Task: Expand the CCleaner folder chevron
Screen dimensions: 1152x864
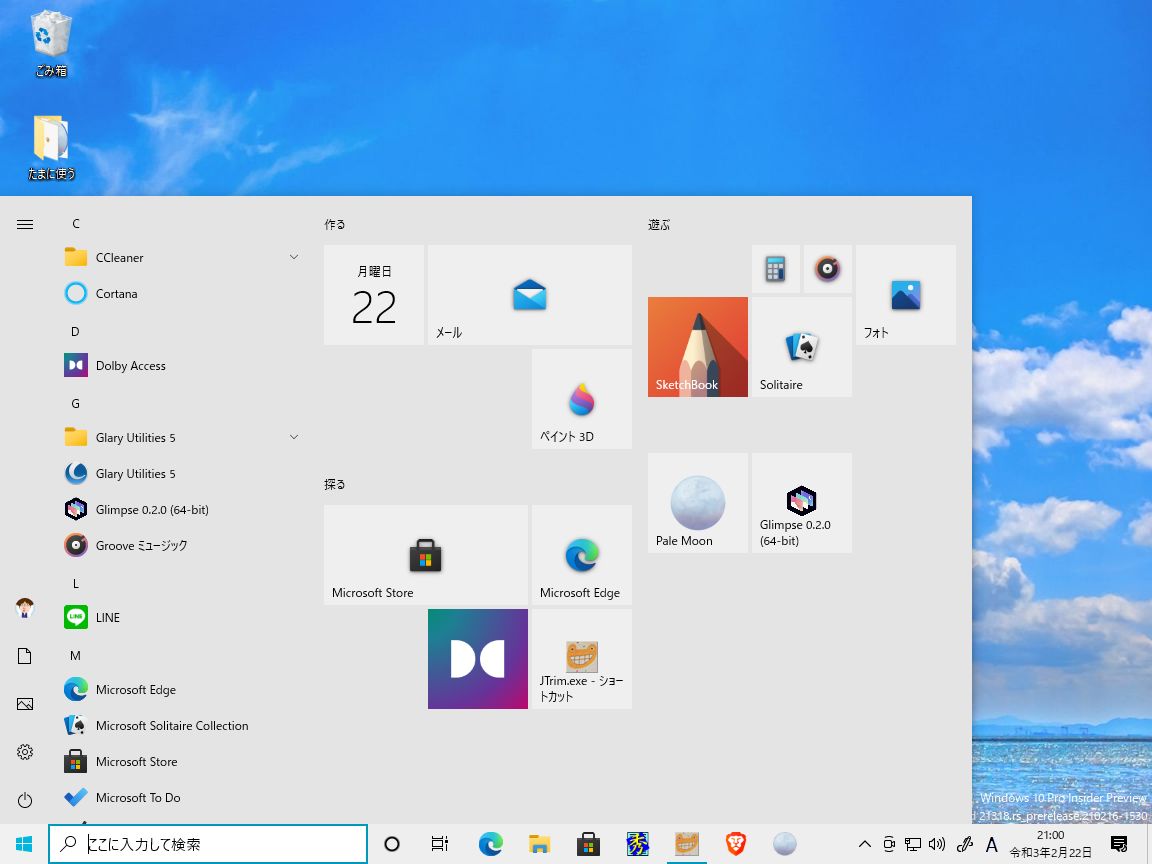Action: (294, 257)
